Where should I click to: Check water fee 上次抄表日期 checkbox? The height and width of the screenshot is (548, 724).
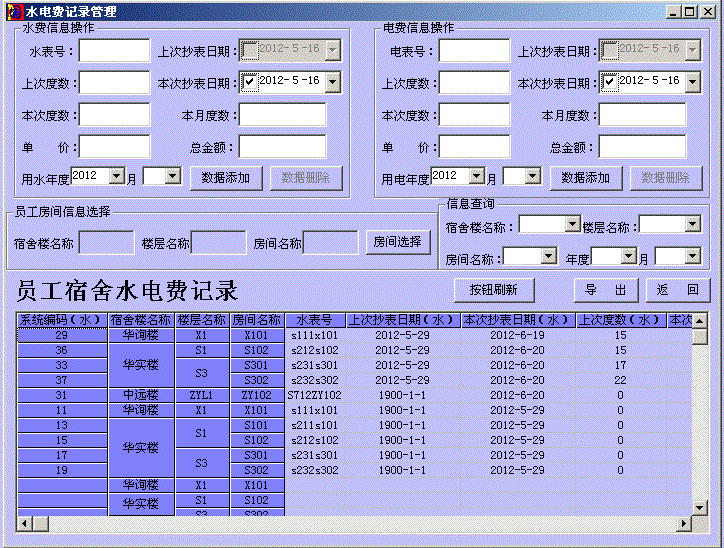(250, 49)
